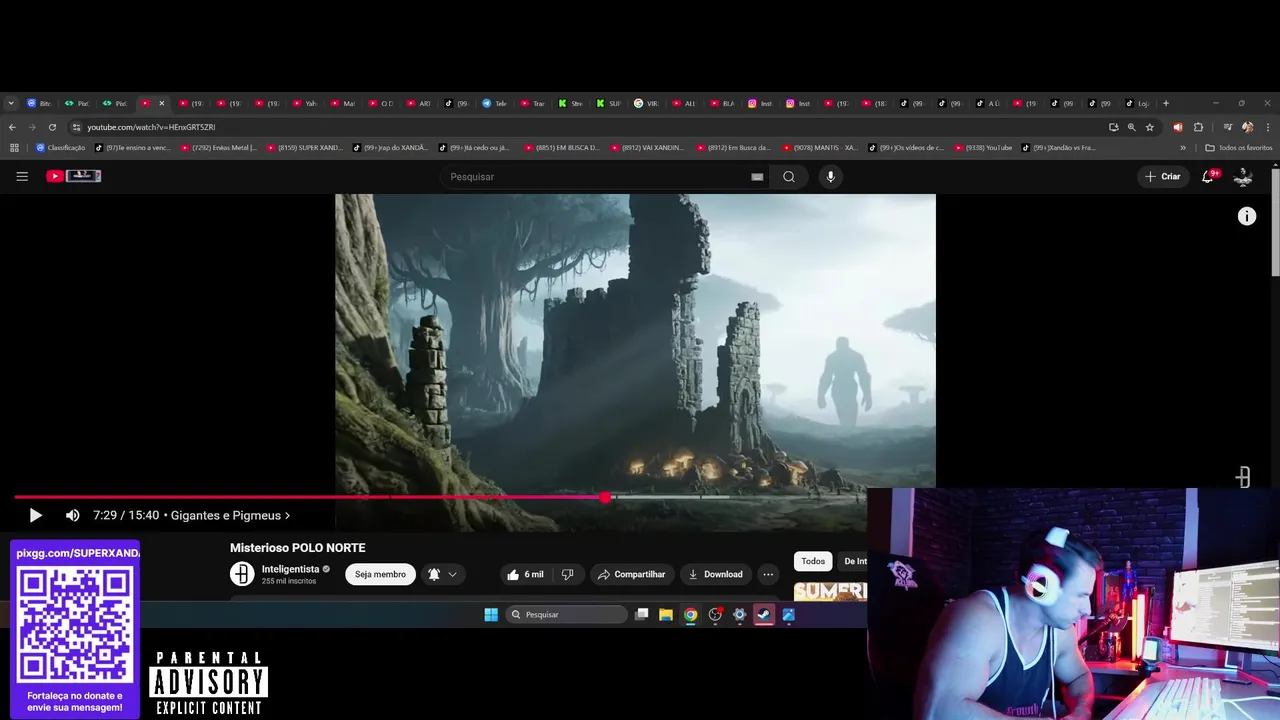Viewport: 1280px width, 720px height.
Task: Click the red extension icon in toolbar
Action: [1177, 127]
